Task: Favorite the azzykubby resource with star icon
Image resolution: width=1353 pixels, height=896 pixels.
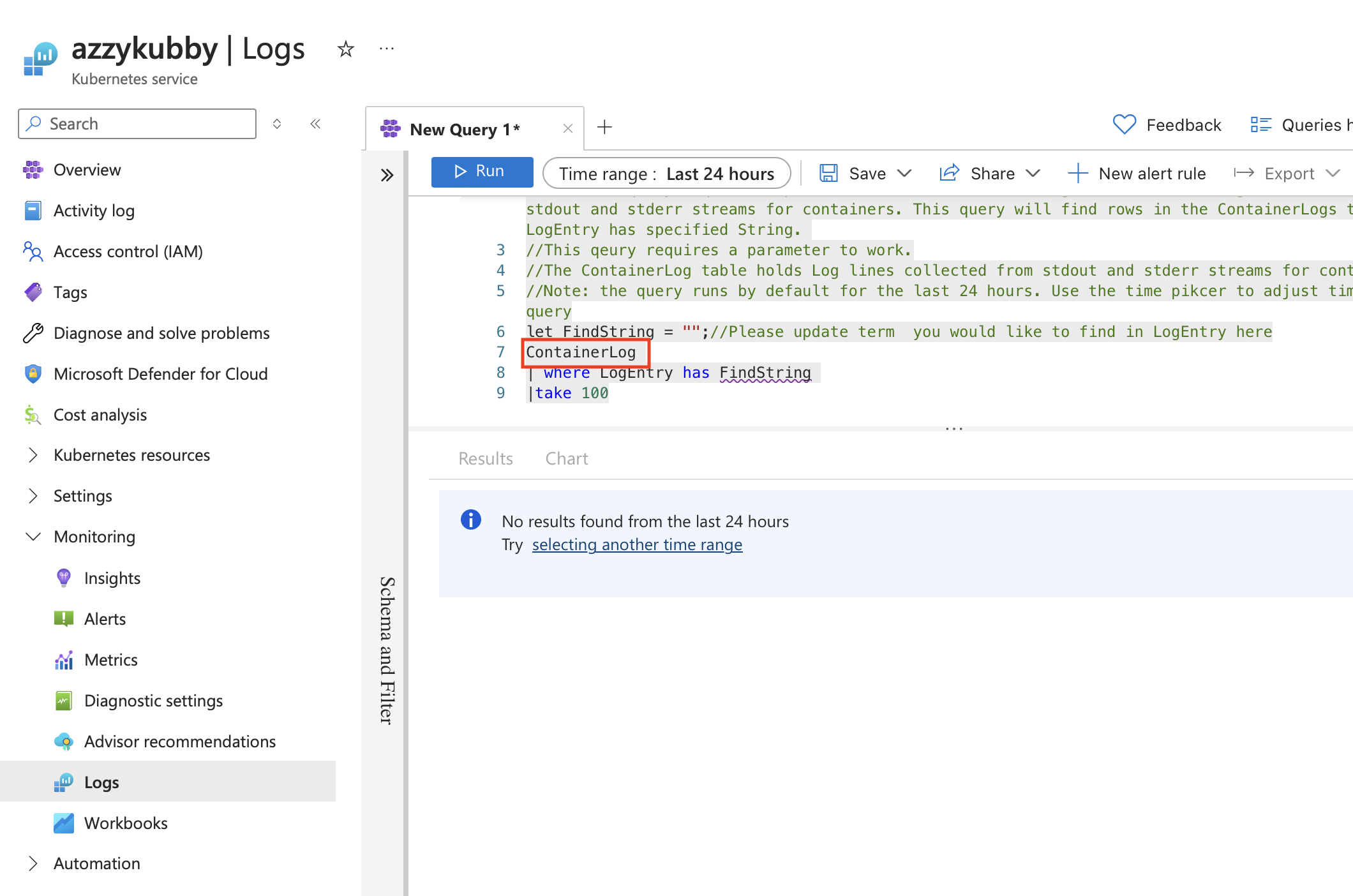Action: (x=346, y=49)
